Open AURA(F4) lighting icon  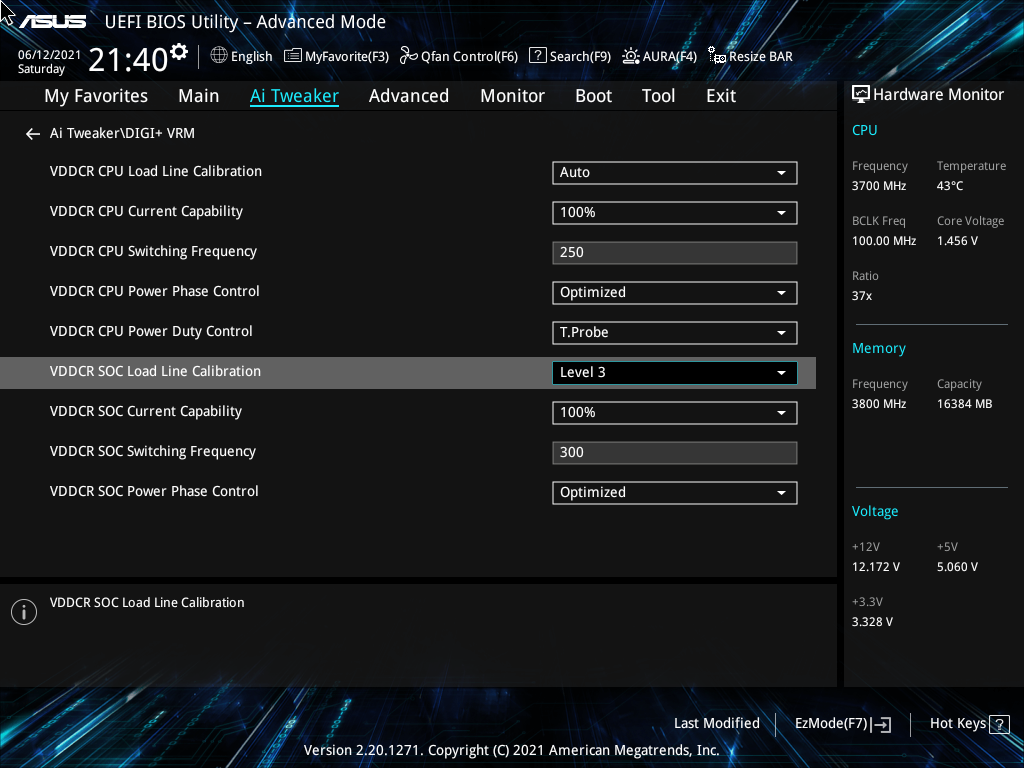point(631,56)
